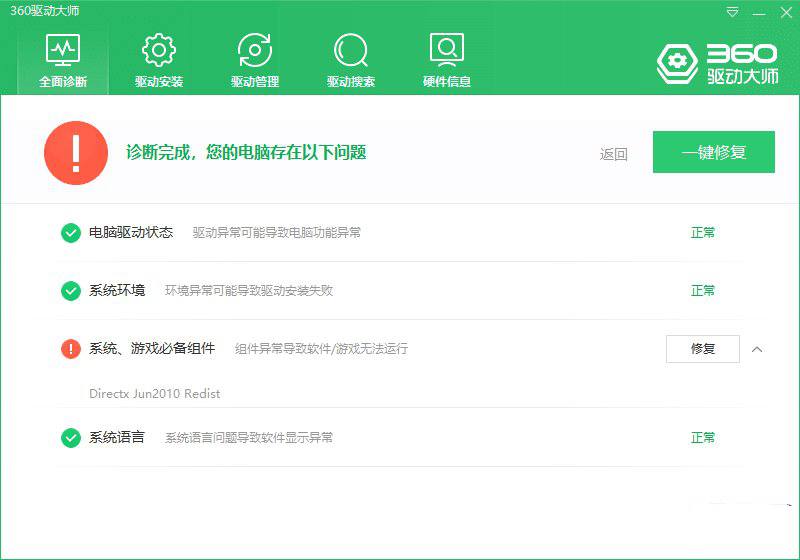
Task: Collapse the 系统、游戏必备组件 details chevron
Action: click(757, 349)
